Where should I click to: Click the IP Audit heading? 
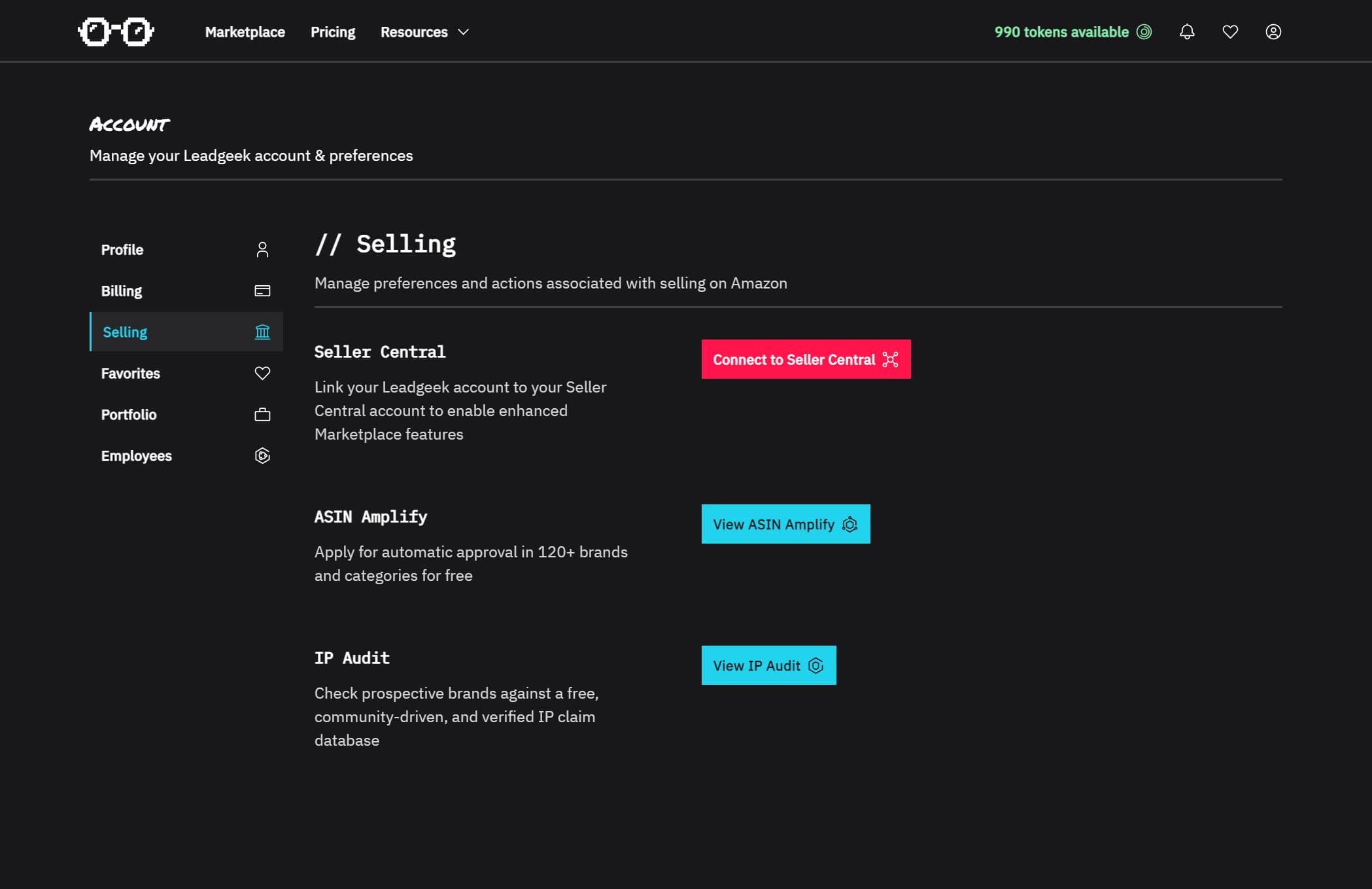[352, 657]
